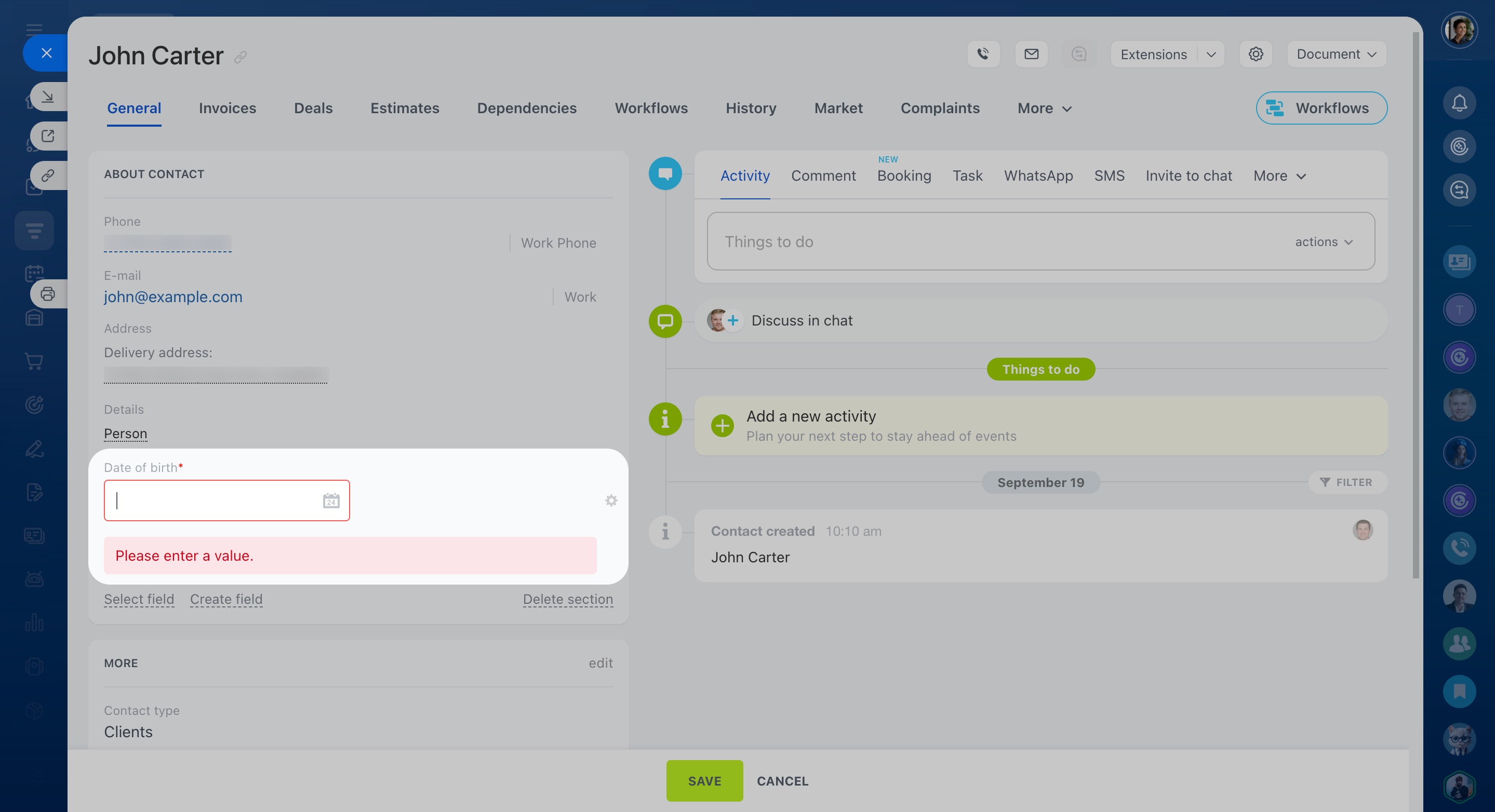Image resolution: width=1495 pixels, height=812 pixels.
Task: Open the settings gear in contact header
Action: pyautogui.click(x=1256, y=54)
